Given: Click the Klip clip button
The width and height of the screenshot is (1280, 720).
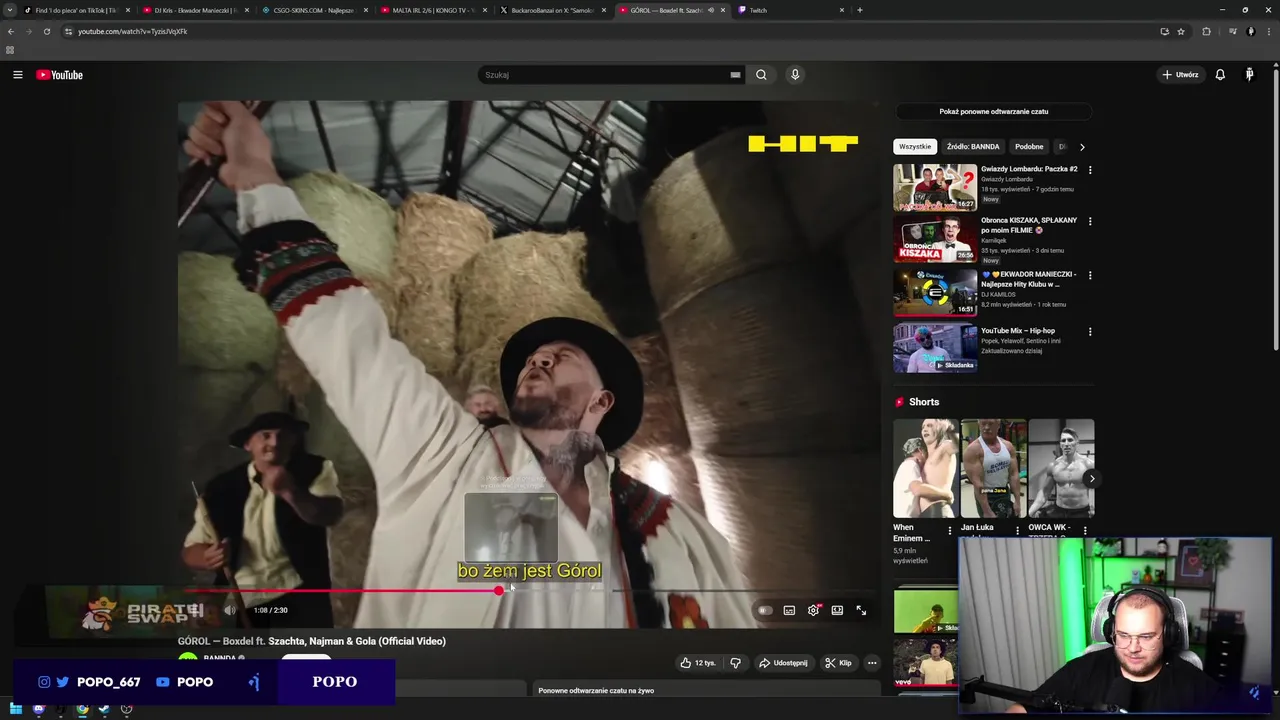Looking at the screenshot, I should click(x=838, y=663).
